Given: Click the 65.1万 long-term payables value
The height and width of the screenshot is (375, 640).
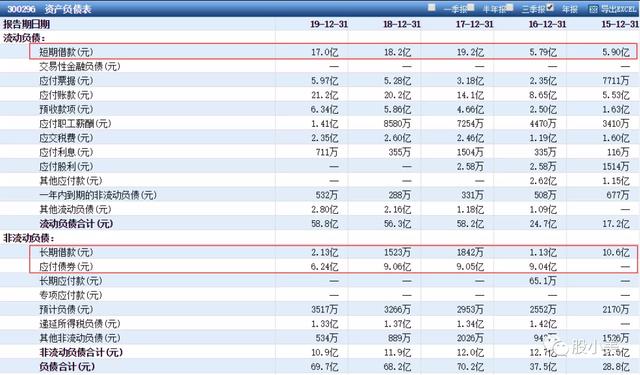Looking at the screenshot, I should pos(543,281).
